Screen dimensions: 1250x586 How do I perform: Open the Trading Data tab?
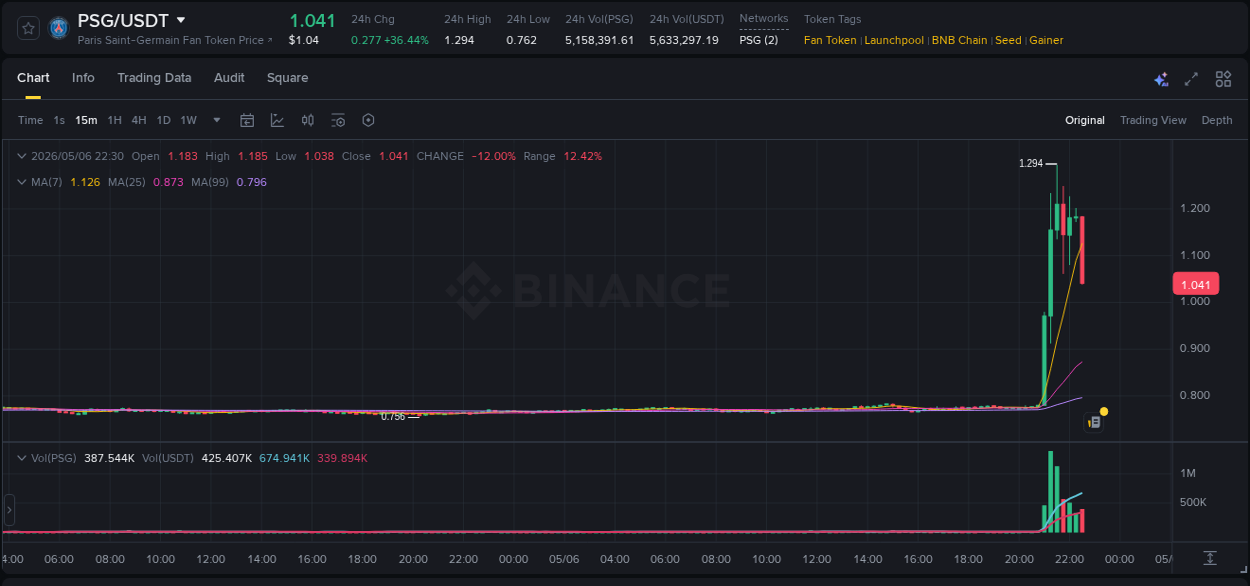[154, 78]
